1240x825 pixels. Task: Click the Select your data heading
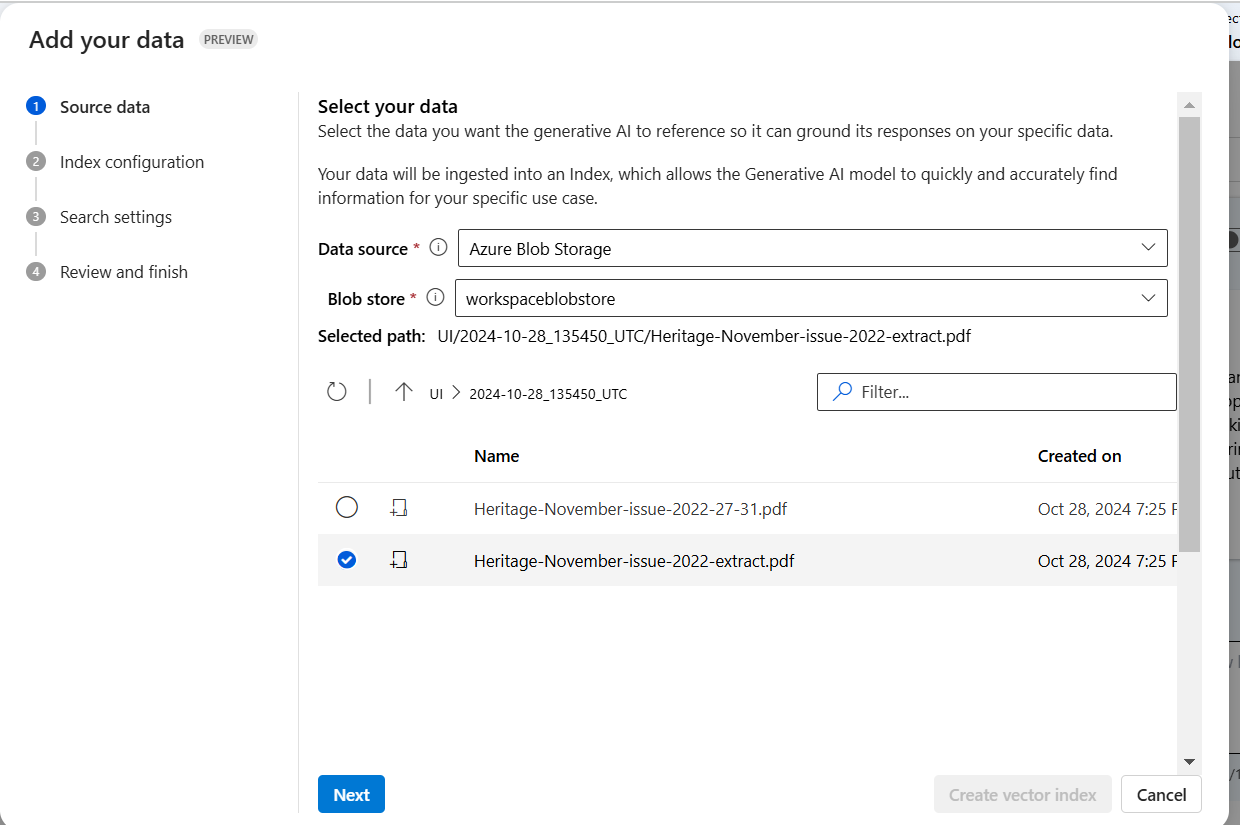coord(388,107)
